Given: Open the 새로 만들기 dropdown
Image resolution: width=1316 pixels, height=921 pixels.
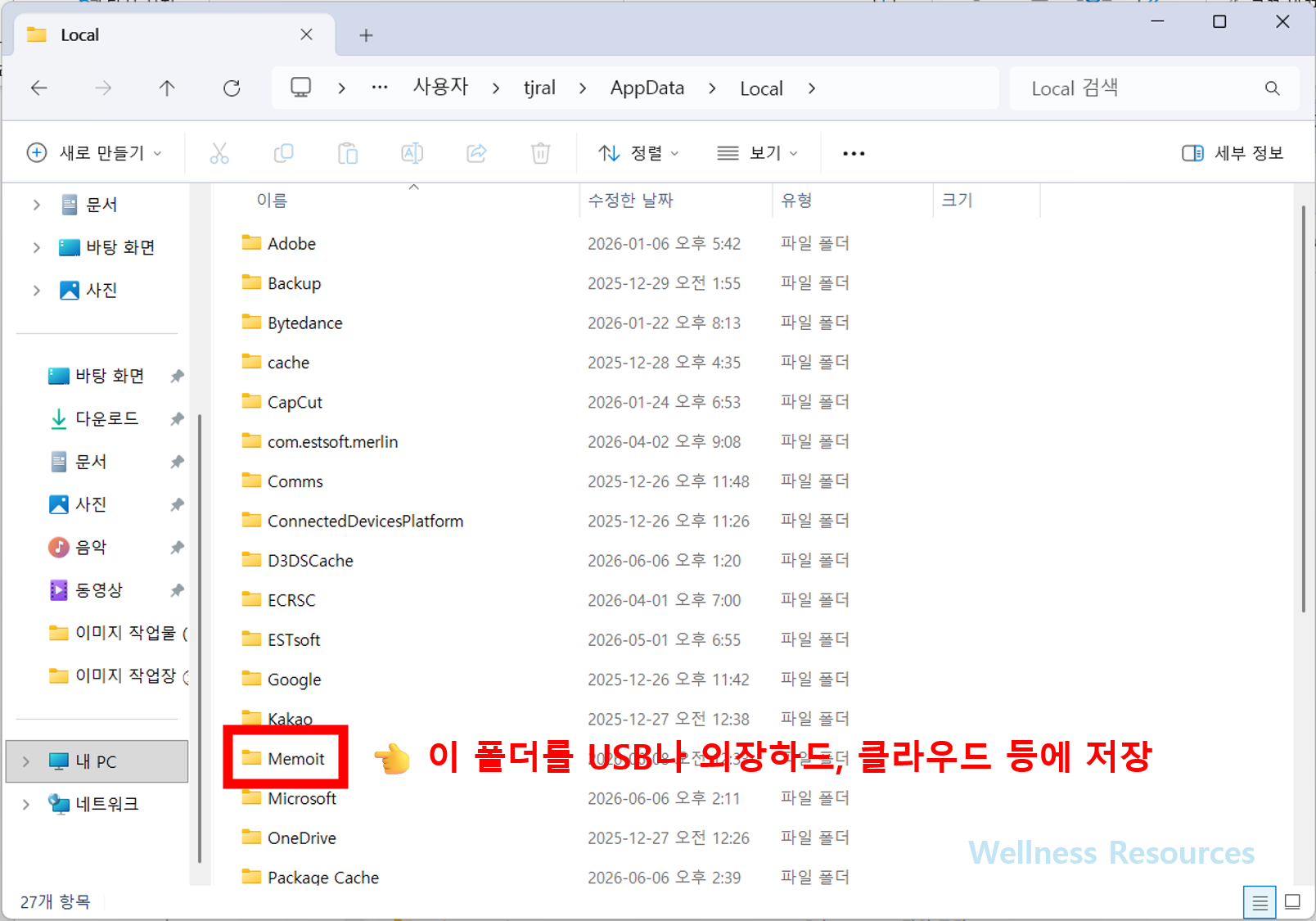Looking at the screenshot, I should point(94,153).
